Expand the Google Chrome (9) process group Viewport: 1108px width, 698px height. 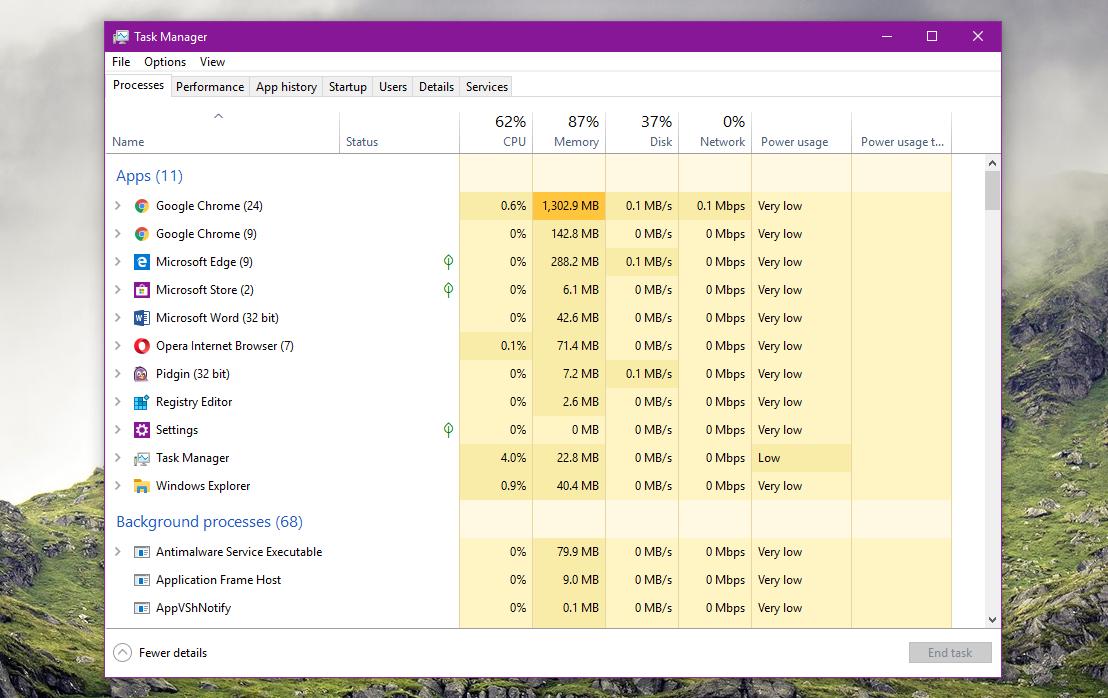click(x=118, y=233)
